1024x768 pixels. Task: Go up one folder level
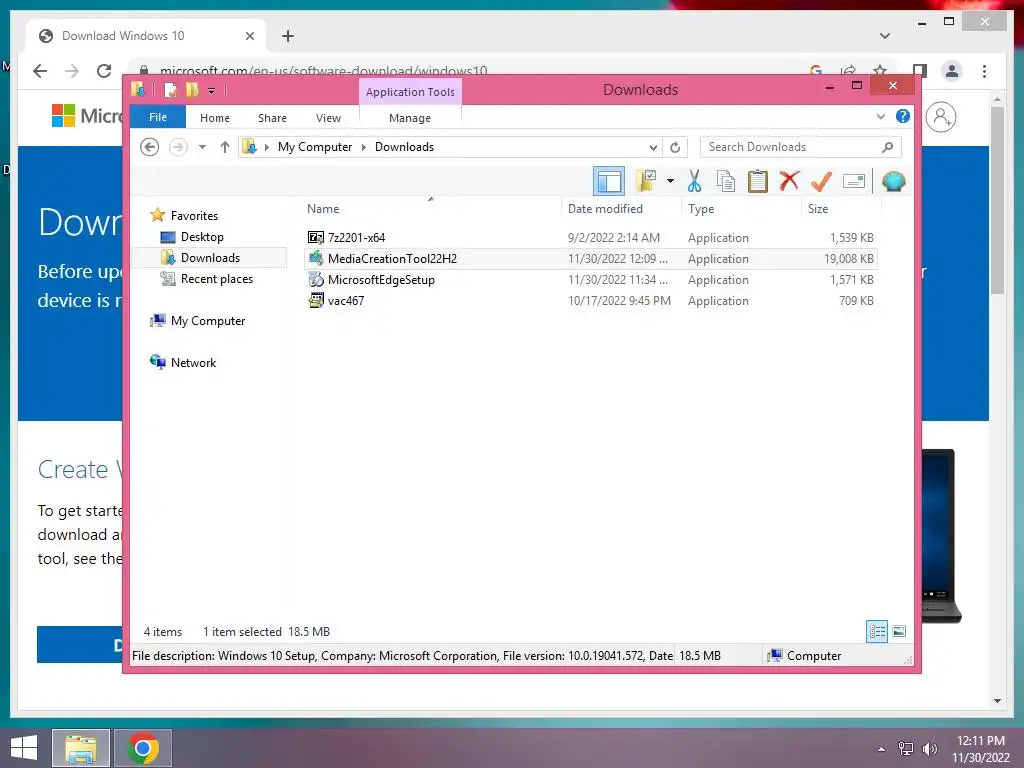click(225, 147)
